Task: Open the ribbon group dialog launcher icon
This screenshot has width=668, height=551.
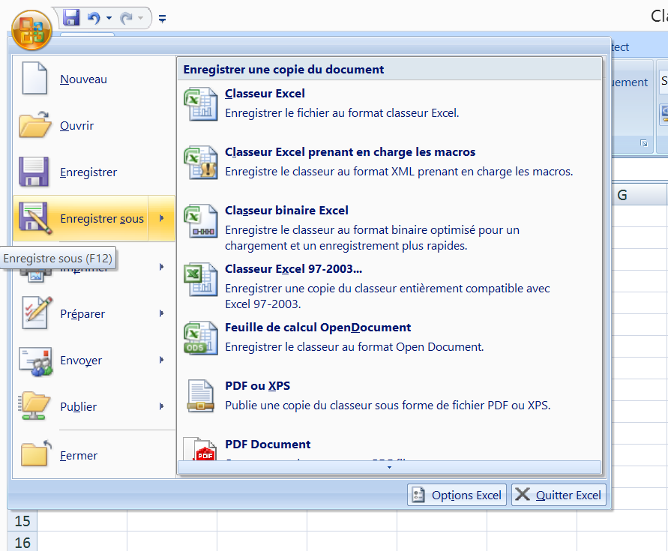Action: point(644,143)
